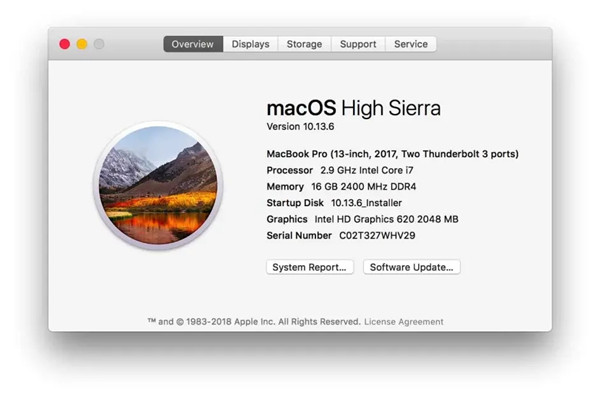
Task: Click the 16 GB 2400 MHz DDR4 memory value
Action: coord(364,186)
